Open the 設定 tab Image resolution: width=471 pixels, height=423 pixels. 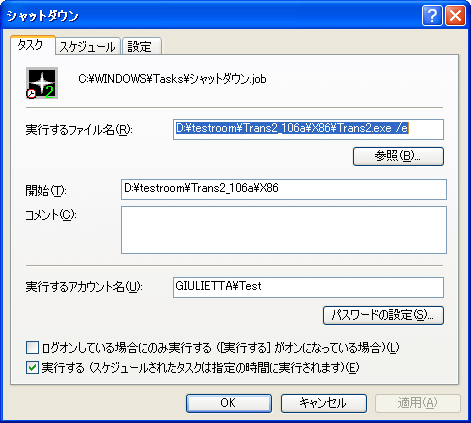(x=142, y=46)
